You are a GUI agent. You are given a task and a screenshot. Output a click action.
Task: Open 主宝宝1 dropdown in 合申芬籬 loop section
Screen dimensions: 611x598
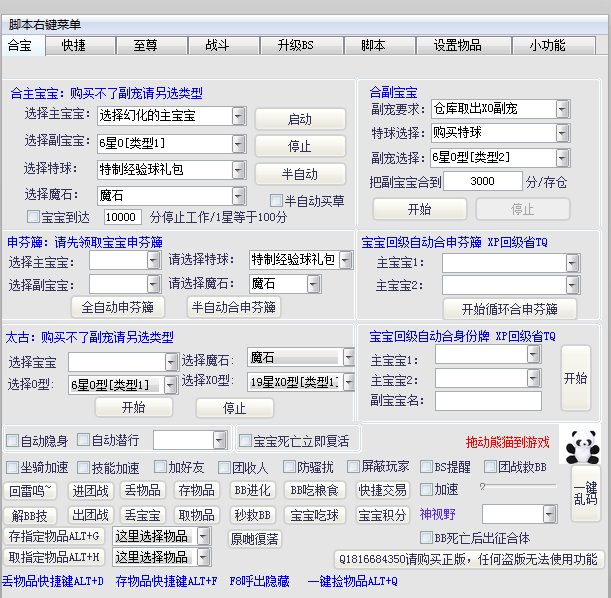click(572, 263)
